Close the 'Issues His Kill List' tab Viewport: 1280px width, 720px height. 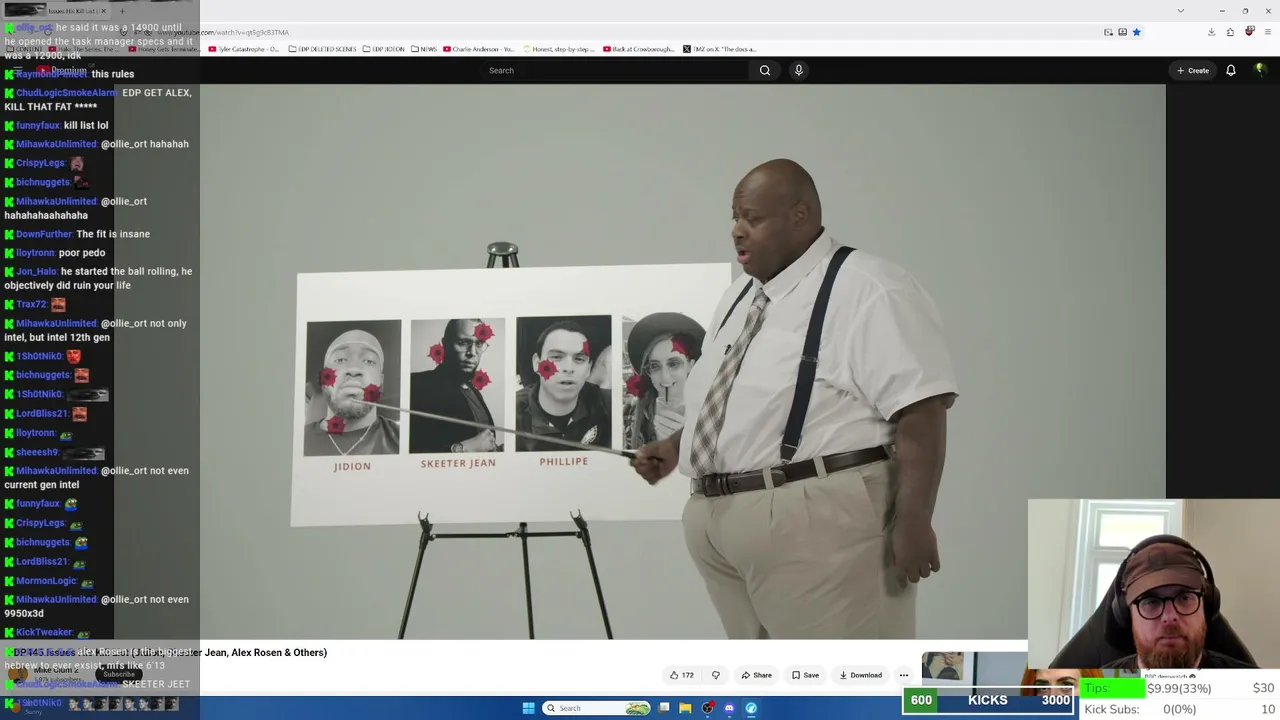coord(103,11)
